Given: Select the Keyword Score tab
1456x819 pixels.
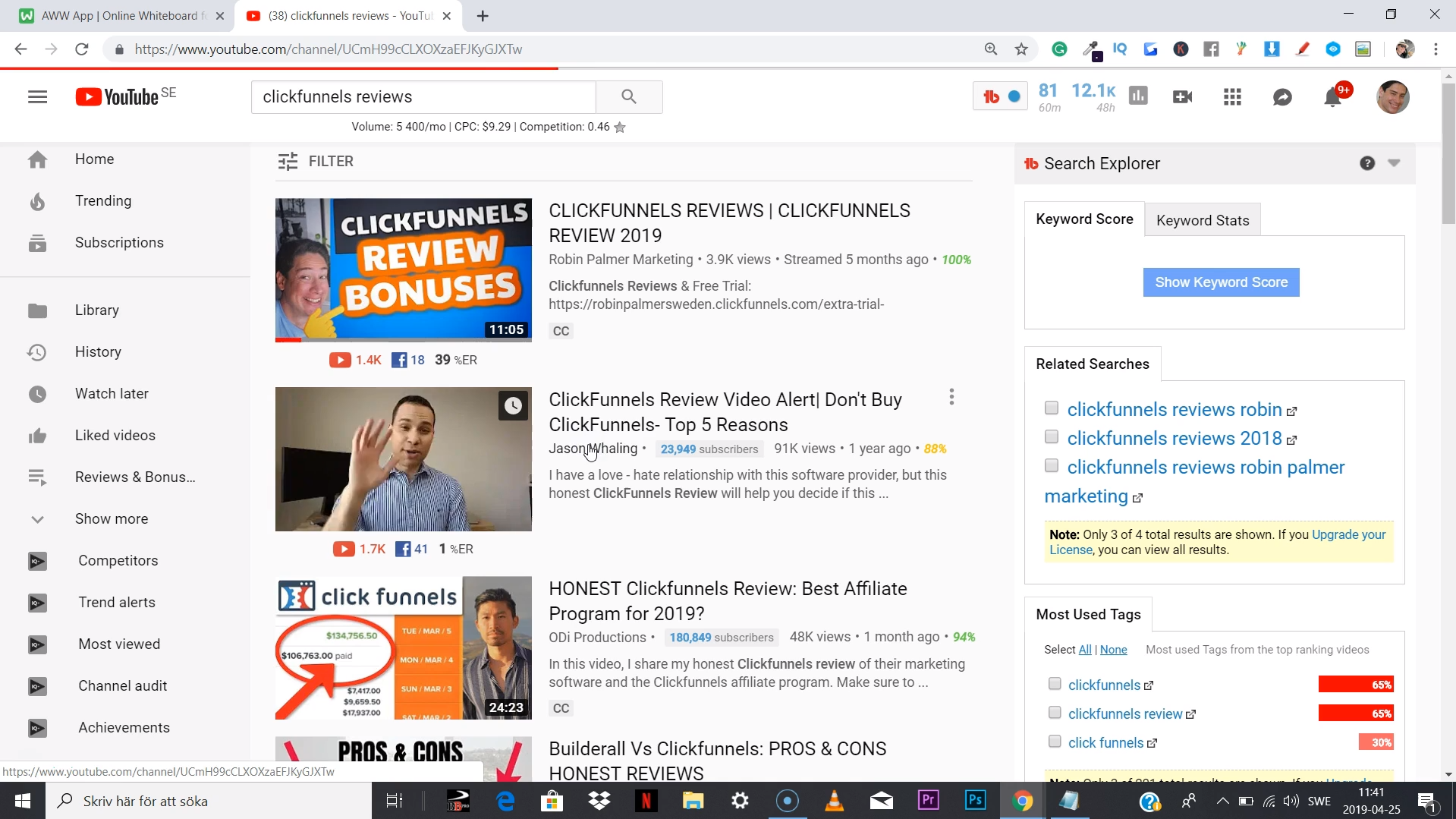Looking at the screenshot, I should (x=1084, y=219).
